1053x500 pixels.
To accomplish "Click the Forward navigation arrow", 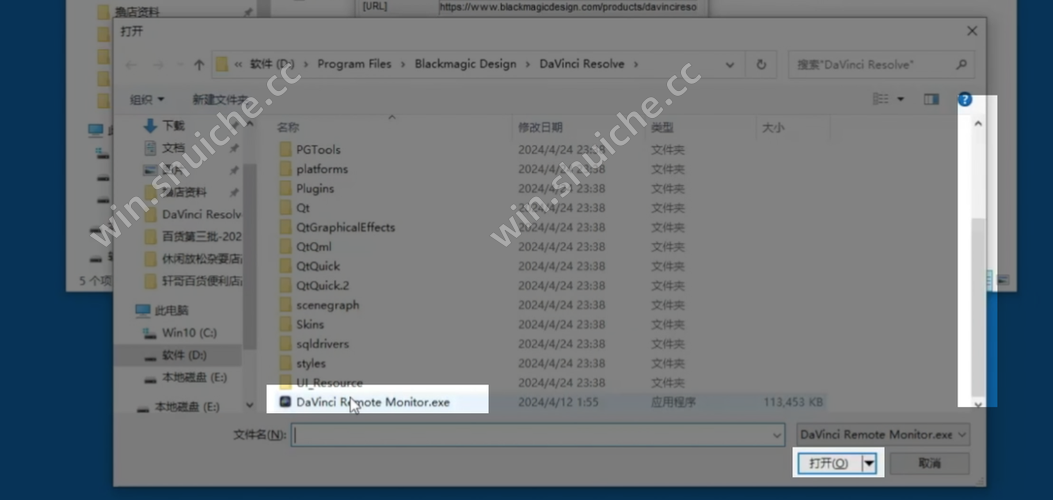I will [x=158, y=64].
